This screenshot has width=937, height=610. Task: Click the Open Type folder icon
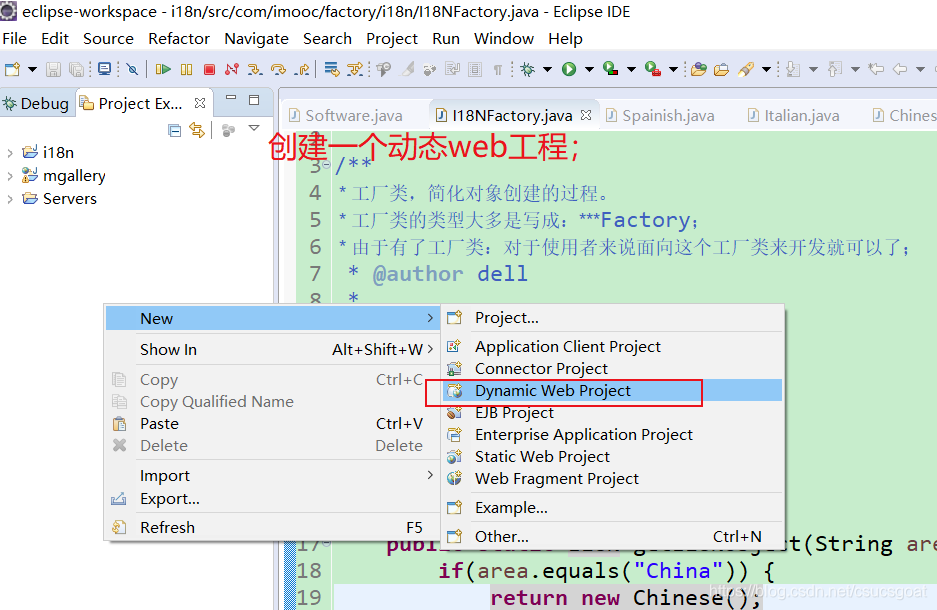tap(699, 69)
